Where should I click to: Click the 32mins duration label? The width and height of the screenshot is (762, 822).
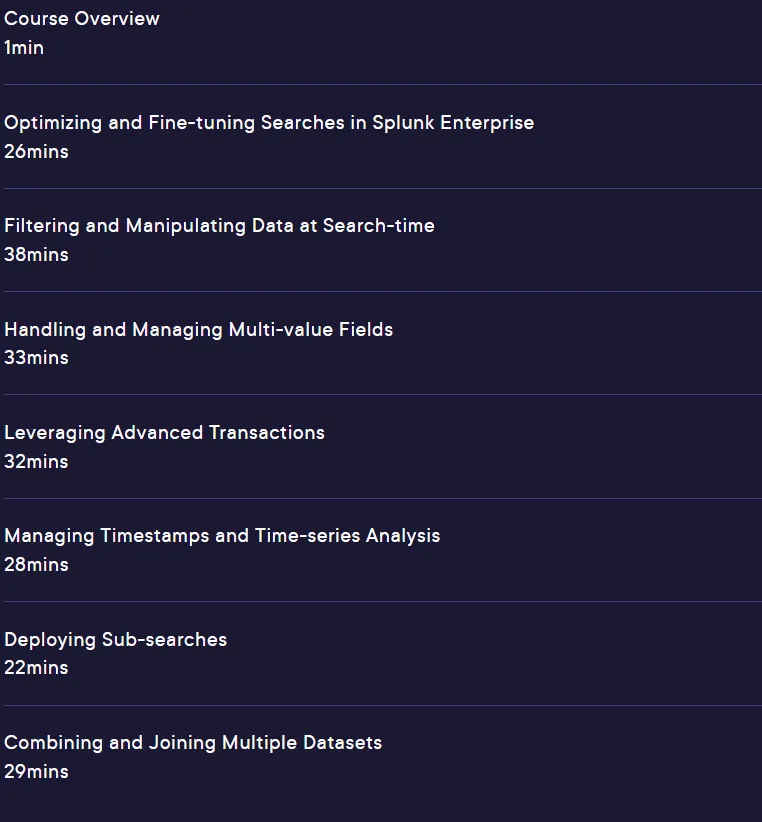[36, 462]
